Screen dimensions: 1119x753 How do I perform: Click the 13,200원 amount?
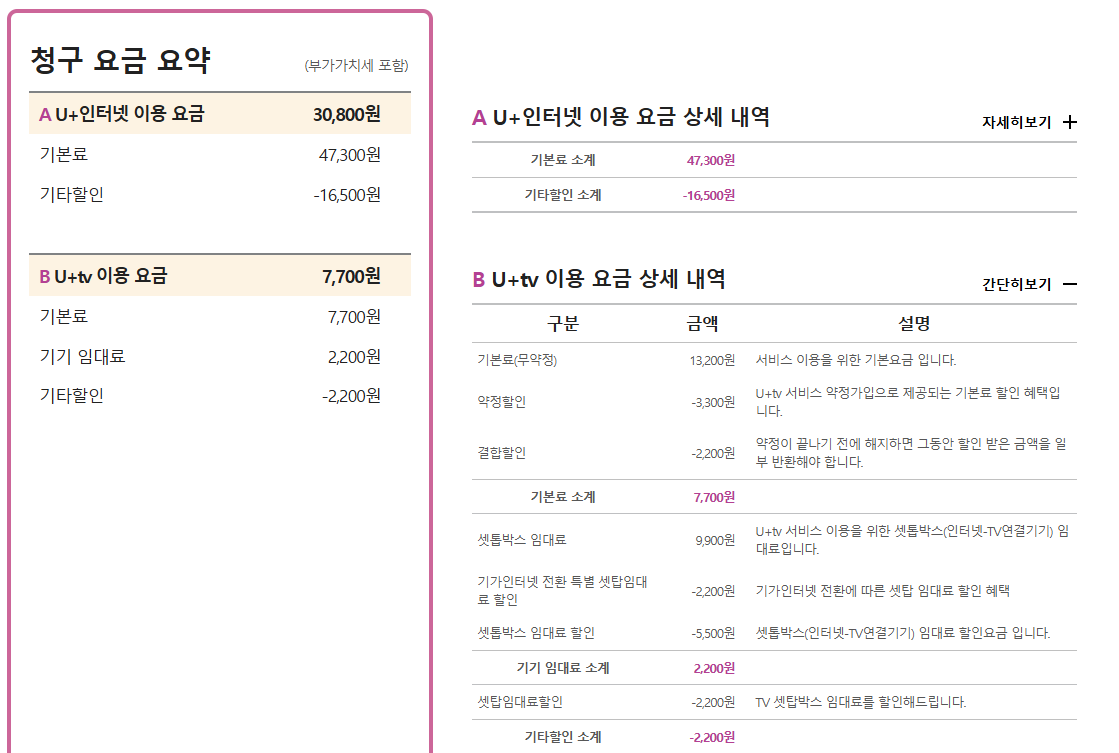pyautogui.click(x=712, y=360)
